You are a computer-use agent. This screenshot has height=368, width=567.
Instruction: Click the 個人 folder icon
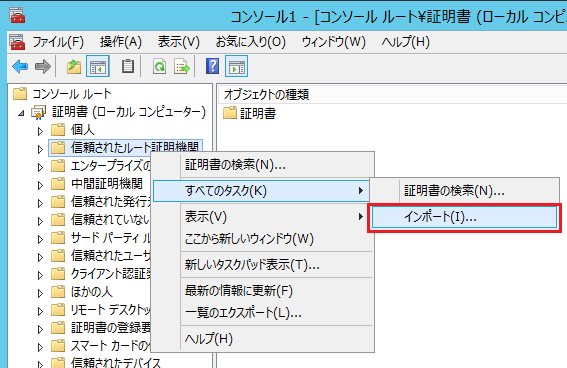[x=58, y=129]
